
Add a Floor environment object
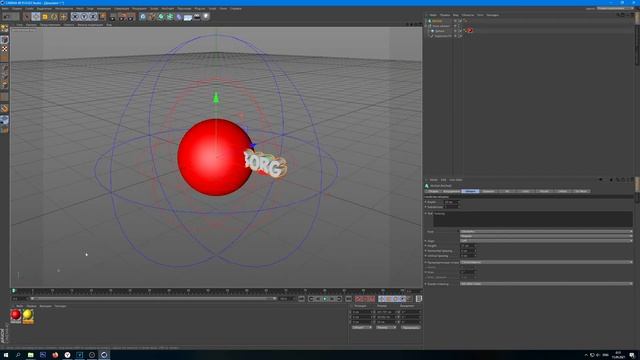coord(188,17)
